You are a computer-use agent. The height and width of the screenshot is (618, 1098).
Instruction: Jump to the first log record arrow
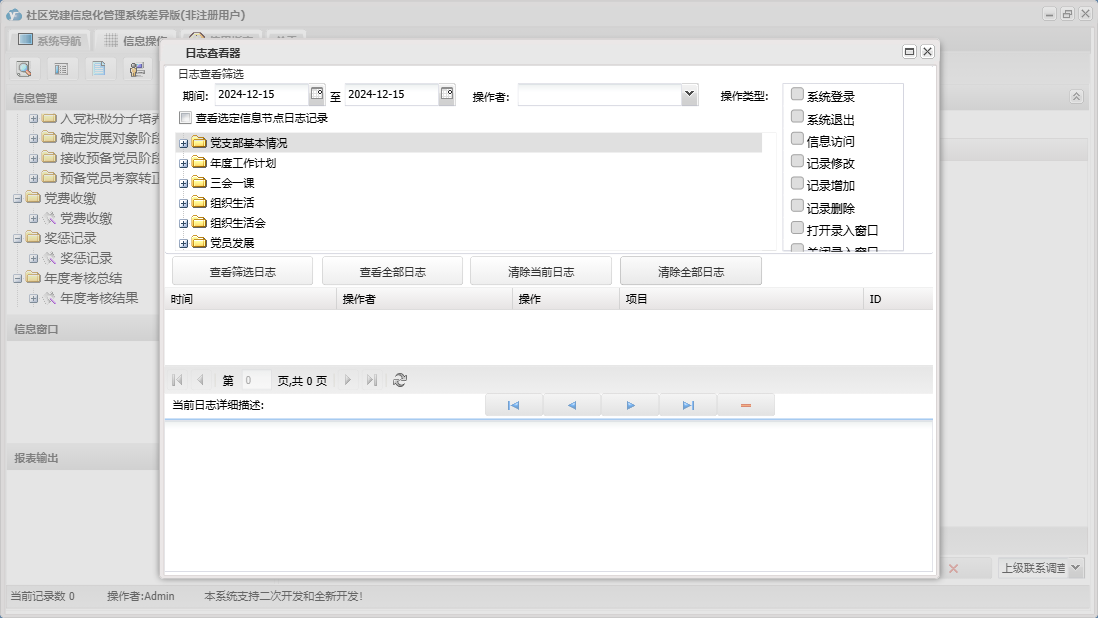click(x=513, y=405)
